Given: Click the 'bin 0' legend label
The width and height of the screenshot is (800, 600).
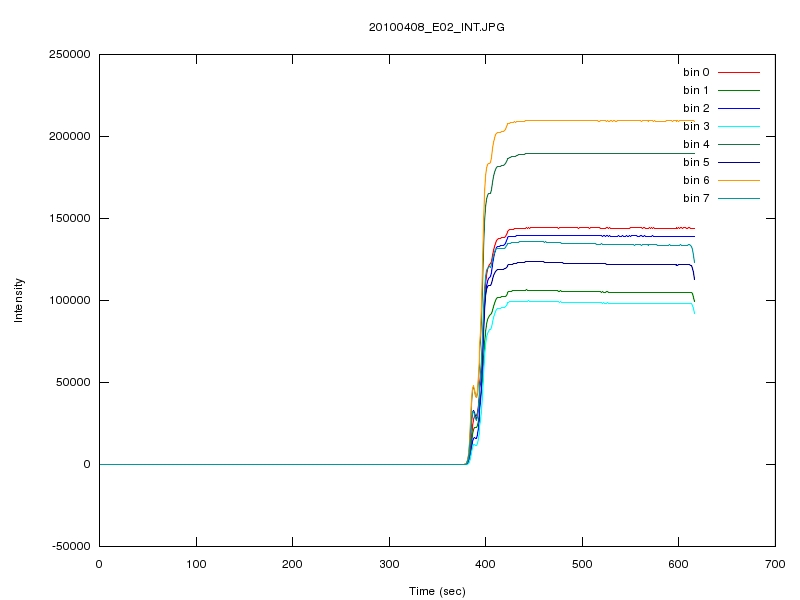Looking at the screenshot, I should click(696, 72).
